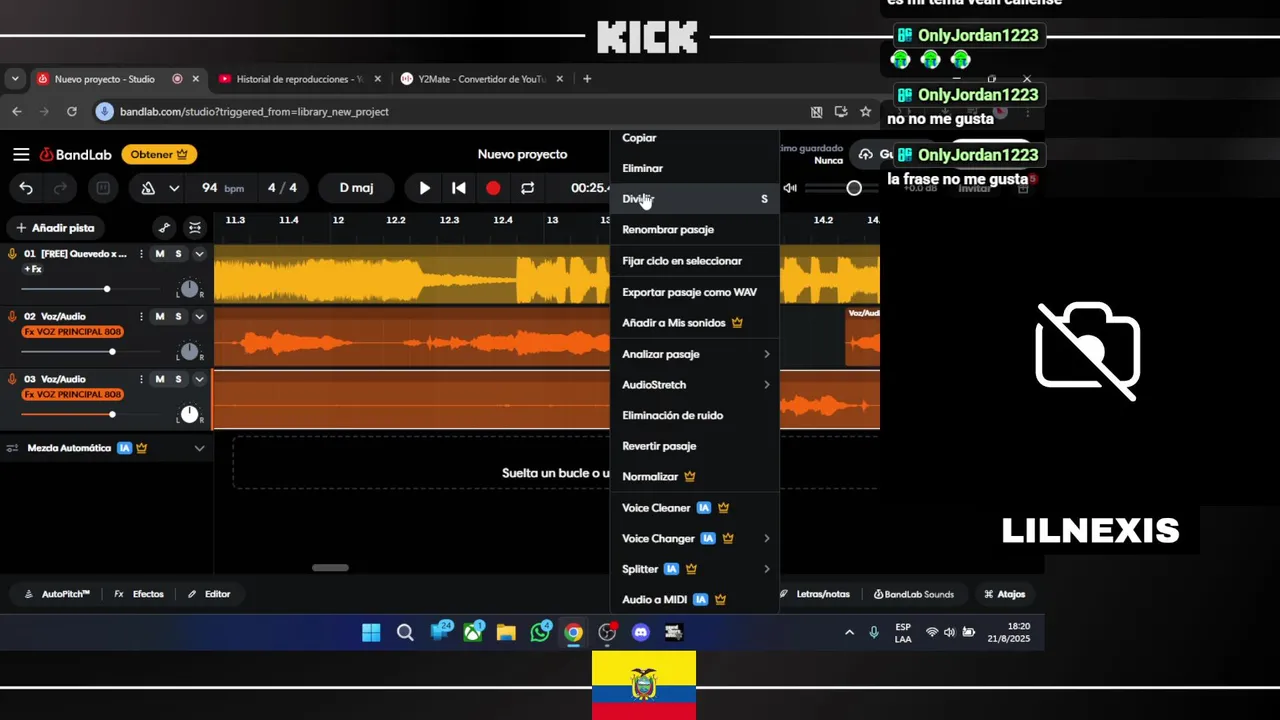Open the Editor panel
This screenshot has width=1280, height=720.
click(209, 594)
